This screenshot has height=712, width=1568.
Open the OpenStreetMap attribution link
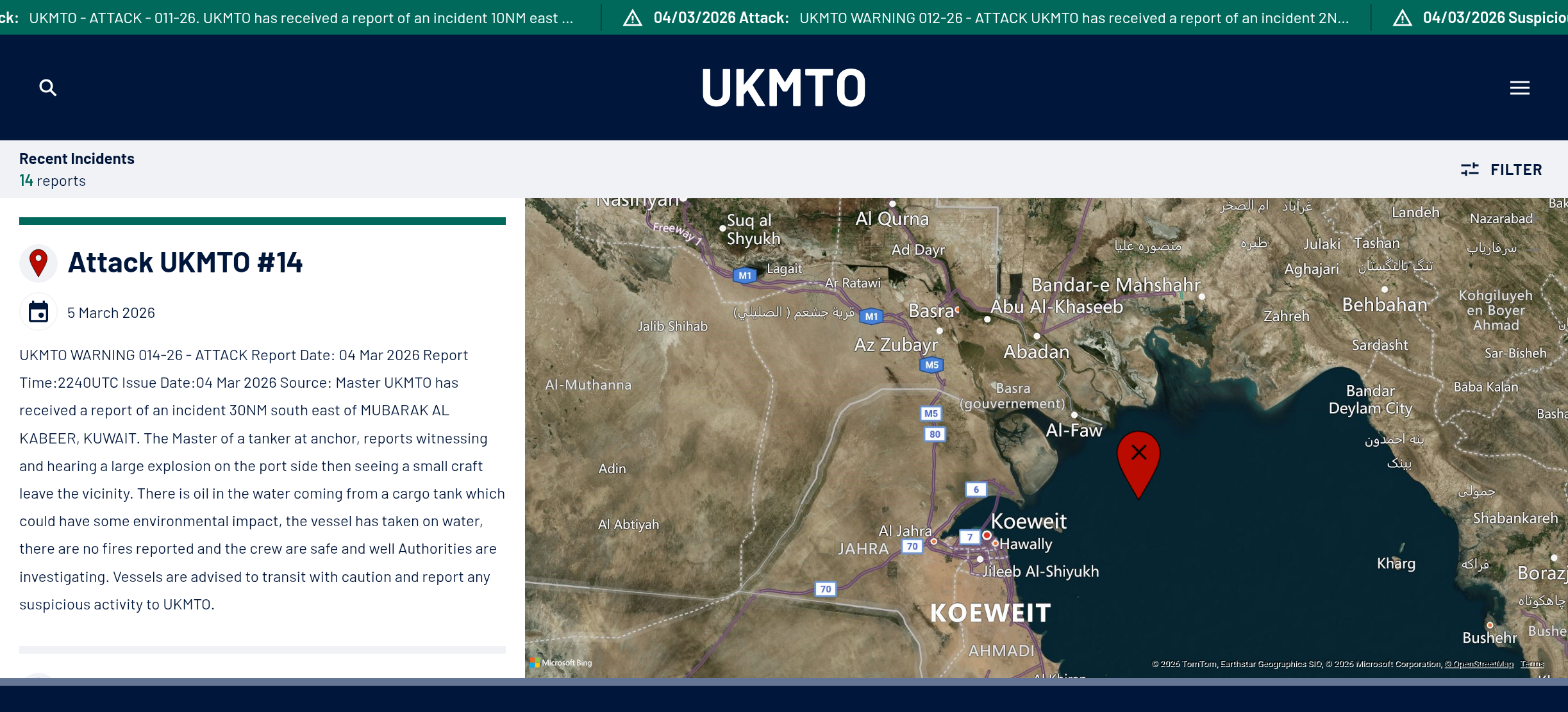[x=1479, y=664]
